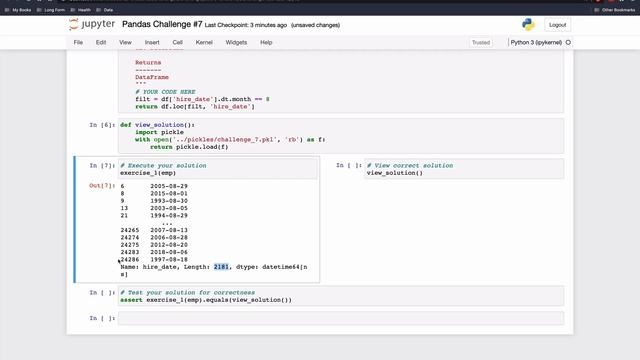Click the Trusted notebook button
The height and width of the screenshot is (360, 640).
point(481,42)
